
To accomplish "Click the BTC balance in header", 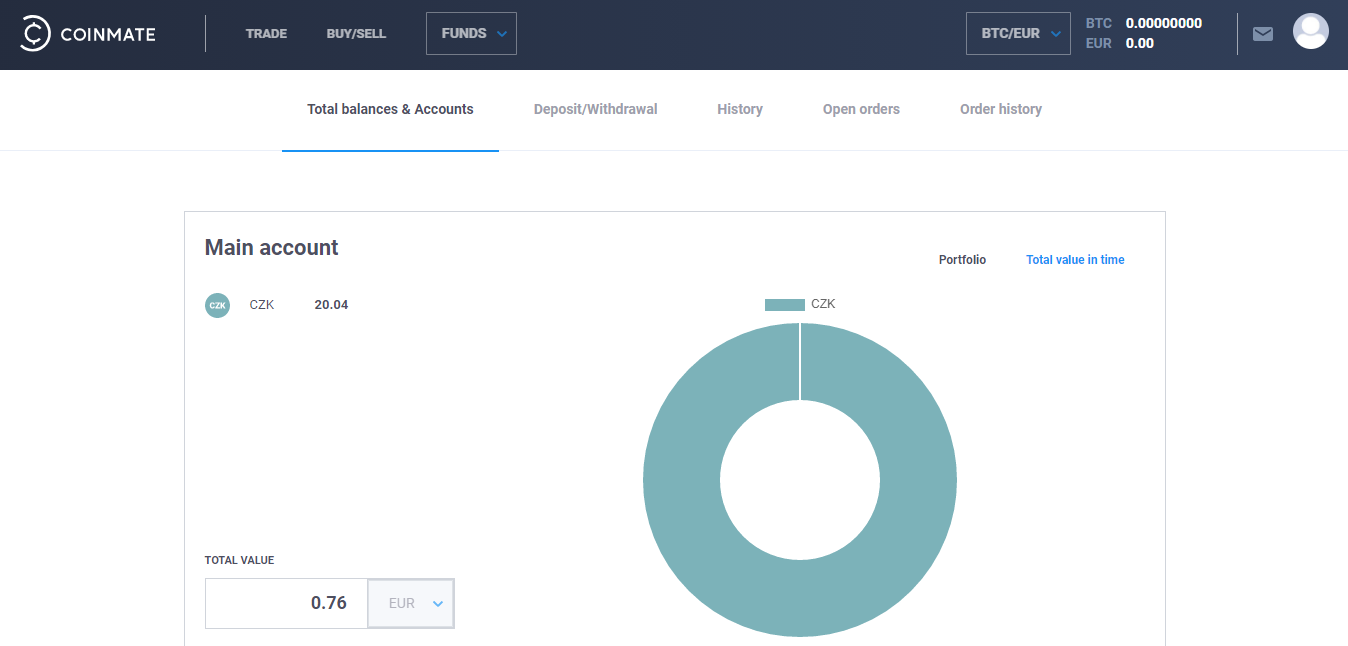I will coord(1163,23).
